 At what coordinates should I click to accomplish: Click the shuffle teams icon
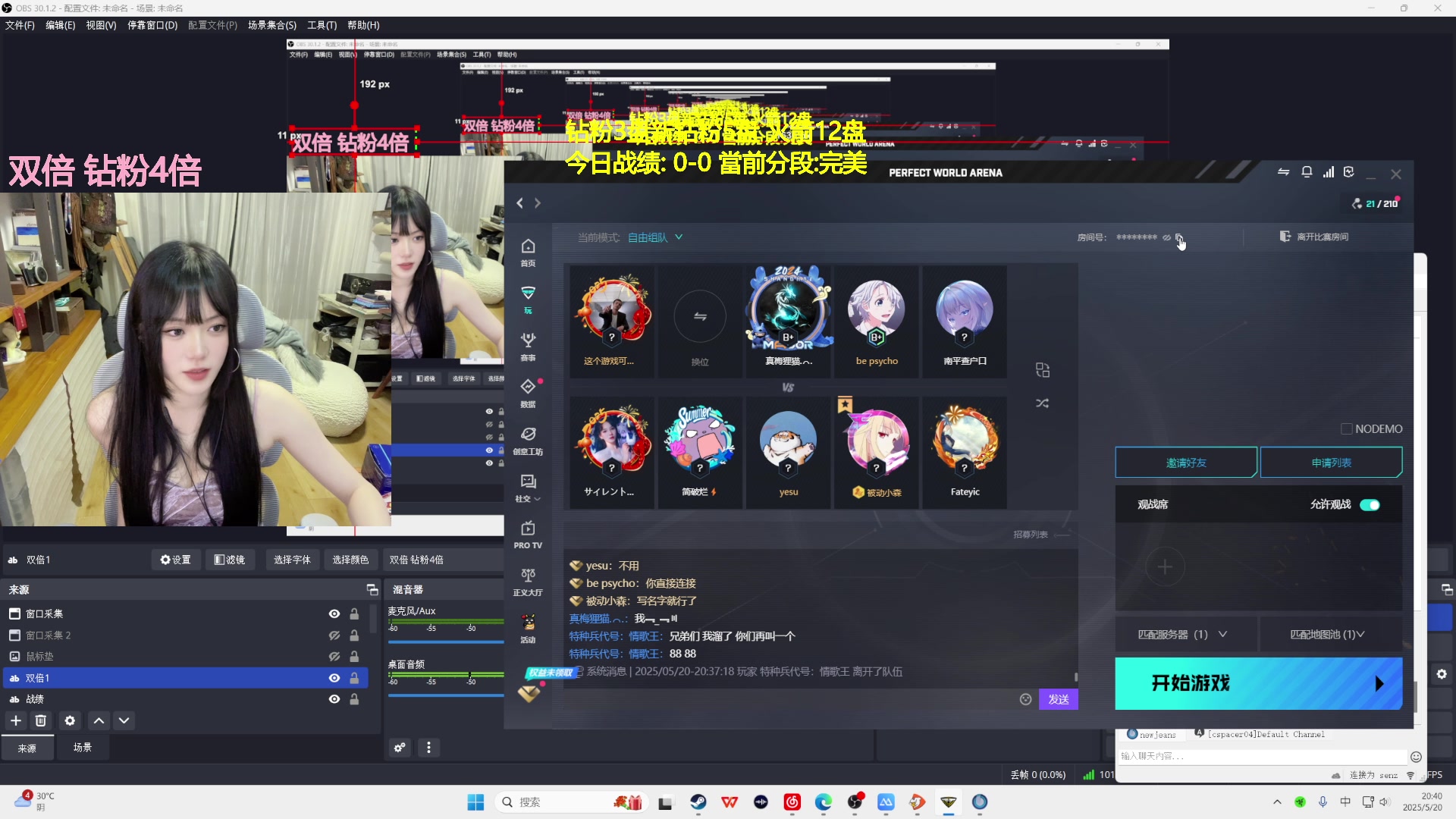(1042, 403)
